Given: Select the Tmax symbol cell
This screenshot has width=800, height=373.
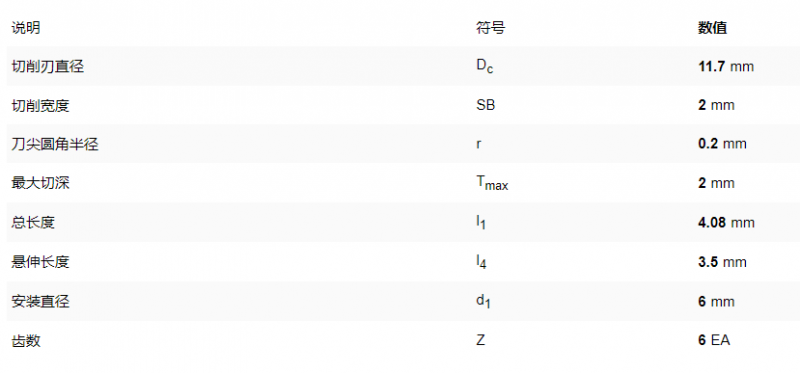Looking at the screenshot, I should tap(492, 184).
